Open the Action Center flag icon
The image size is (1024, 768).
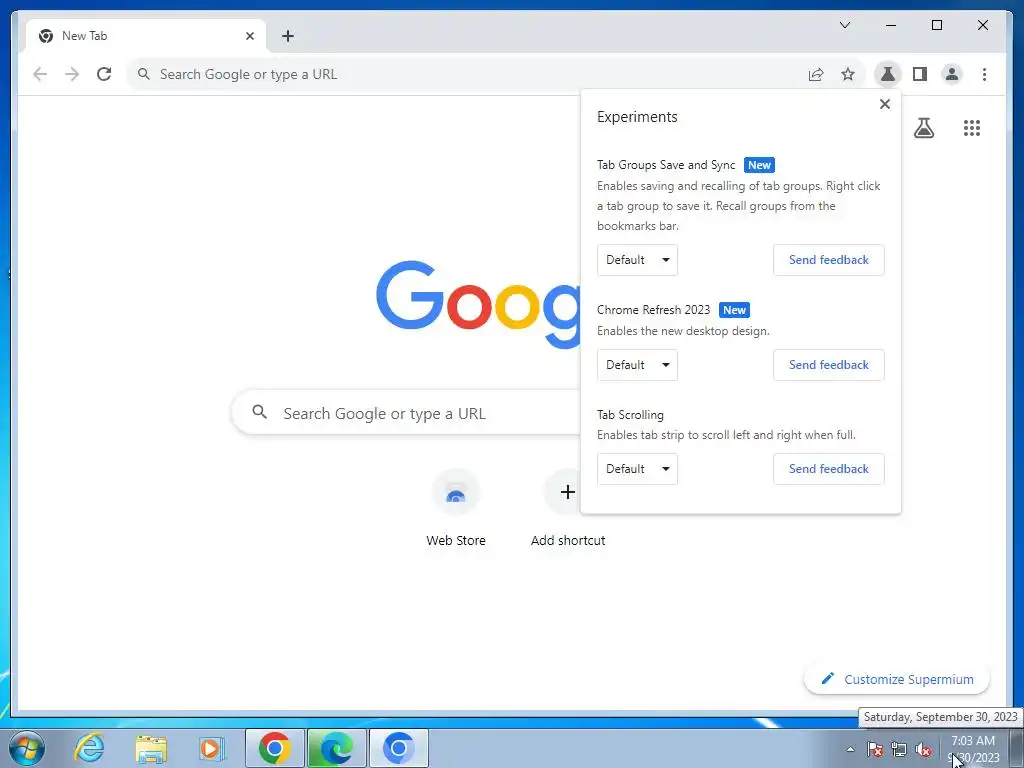click(875, 749)
